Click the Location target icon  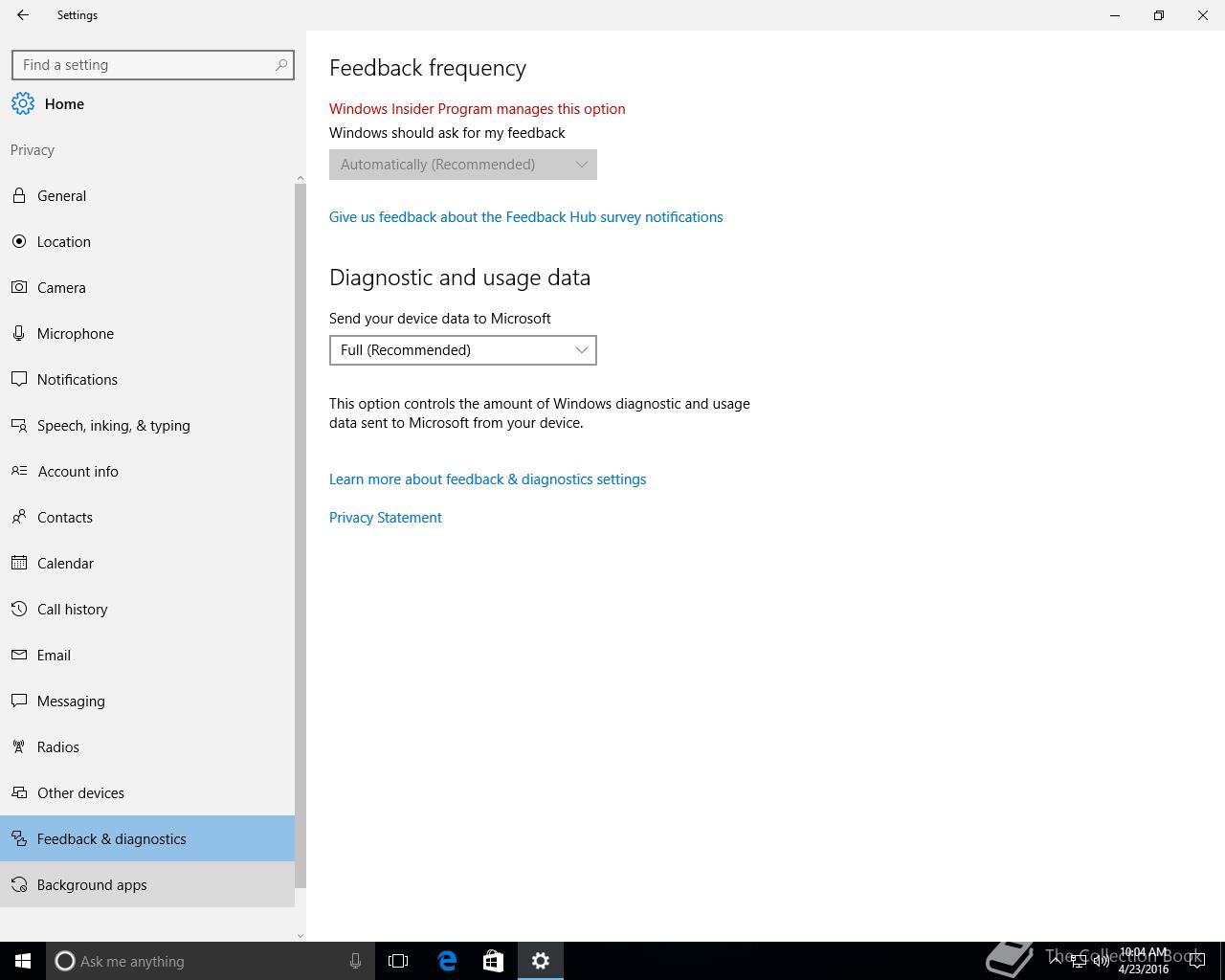(x=19, y=241)
